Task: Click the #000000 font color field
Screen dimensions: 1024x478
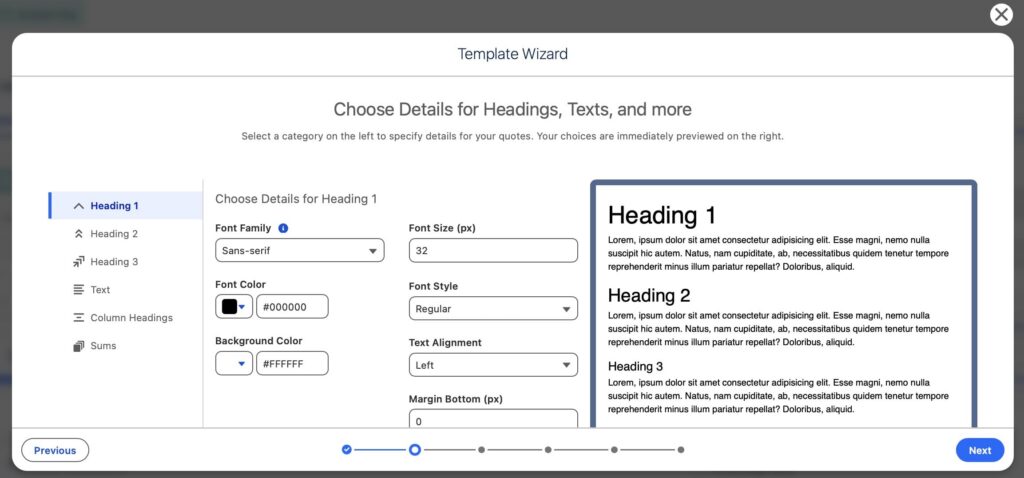Action: (293, 307)
